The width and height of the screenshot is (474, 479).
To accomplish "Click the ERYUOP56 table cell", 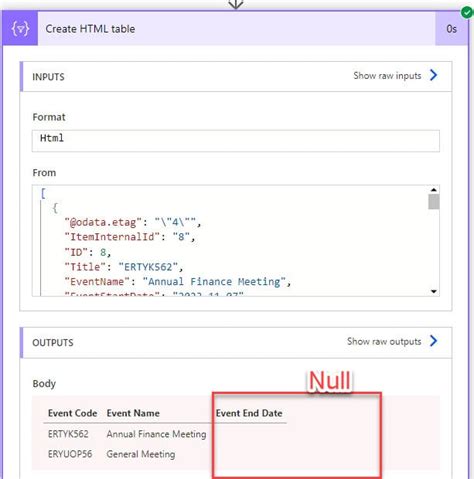I will (x=70, y=454).
